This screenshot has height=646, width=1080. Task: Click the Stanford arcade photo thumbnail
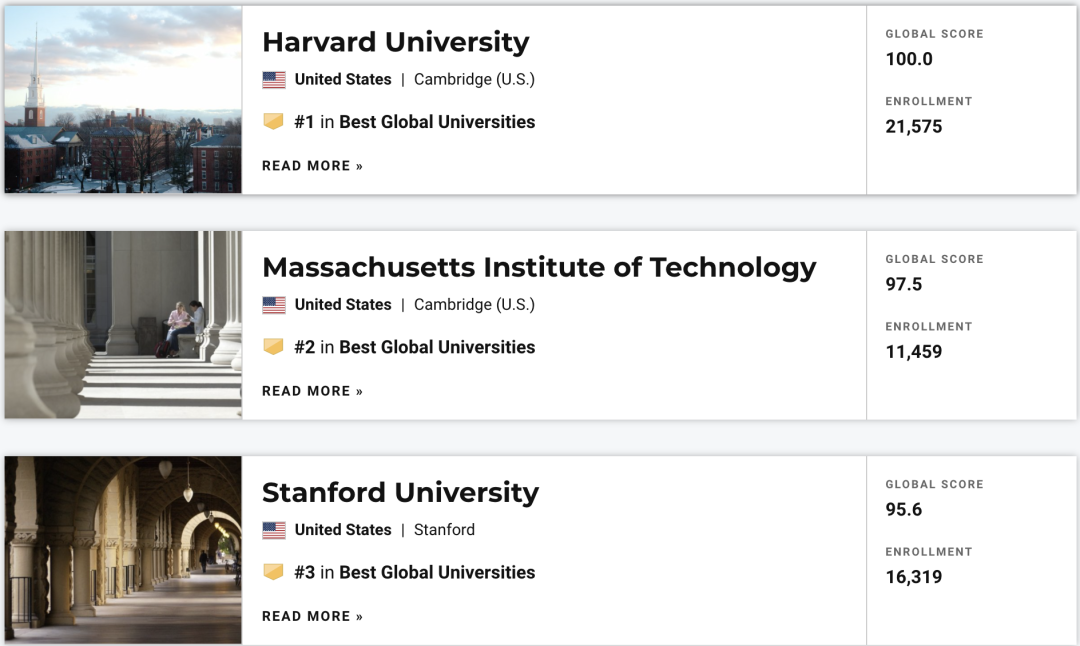point(123,550)
